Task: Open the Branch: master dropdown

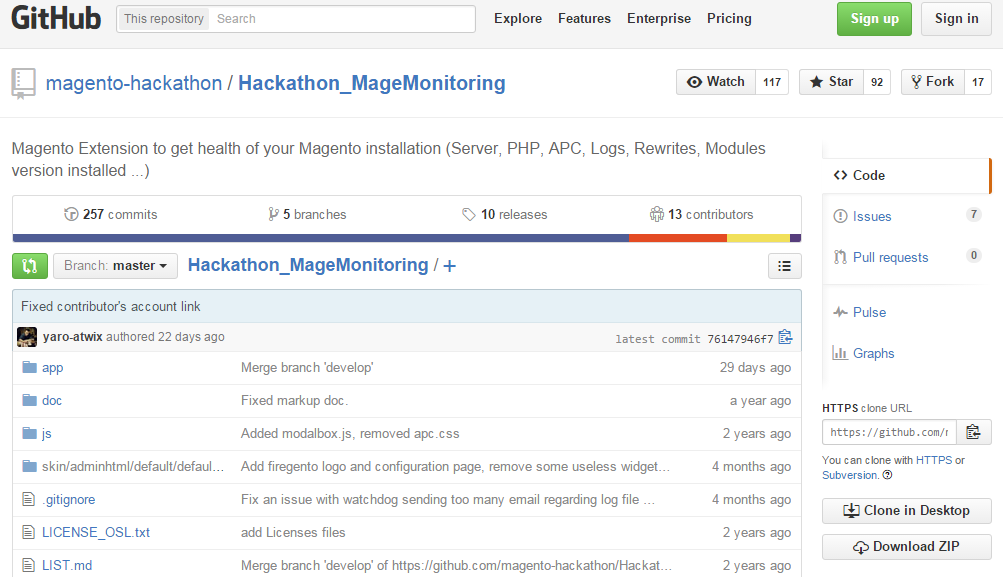Action: [x=116, y=266]
